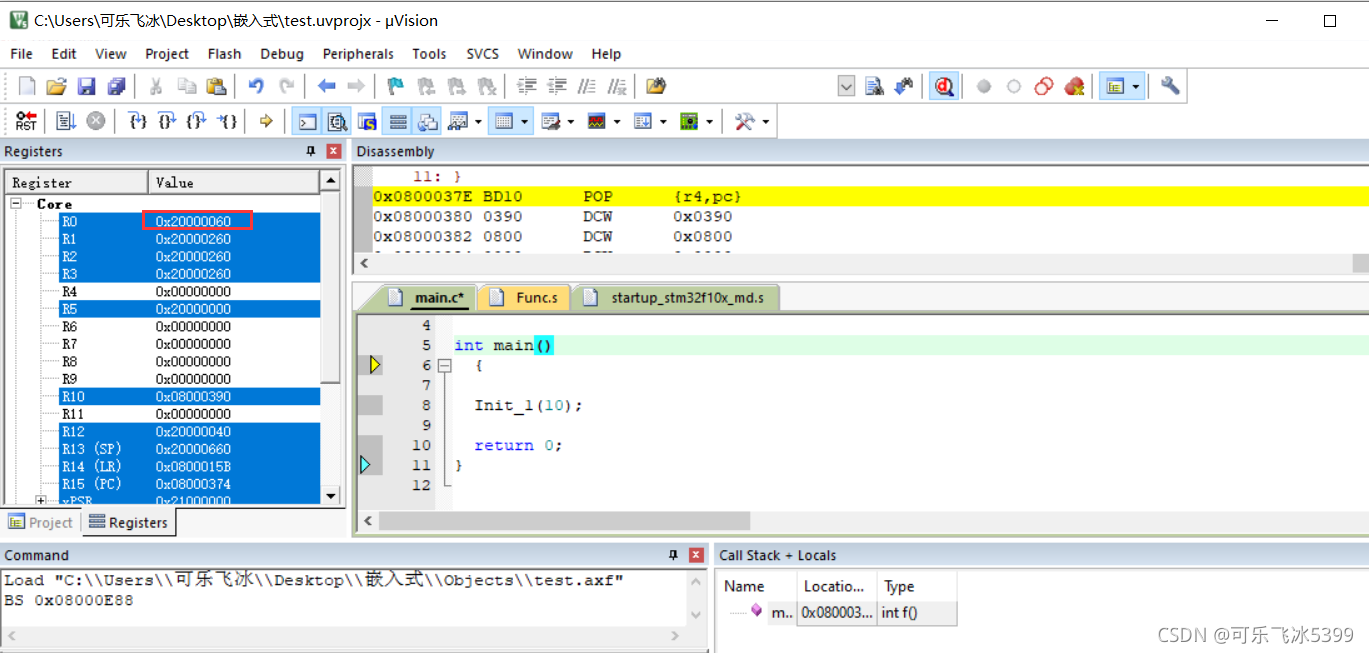Click the editor horizontal scrollbar thumb

[x=564, y=521]
